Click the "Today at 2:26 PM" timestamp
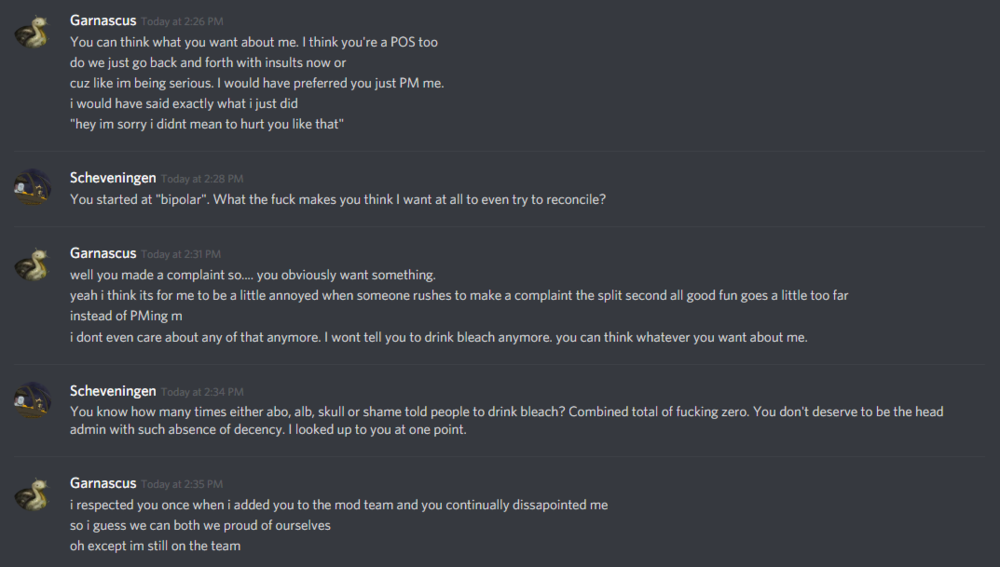 click(181, 21)
